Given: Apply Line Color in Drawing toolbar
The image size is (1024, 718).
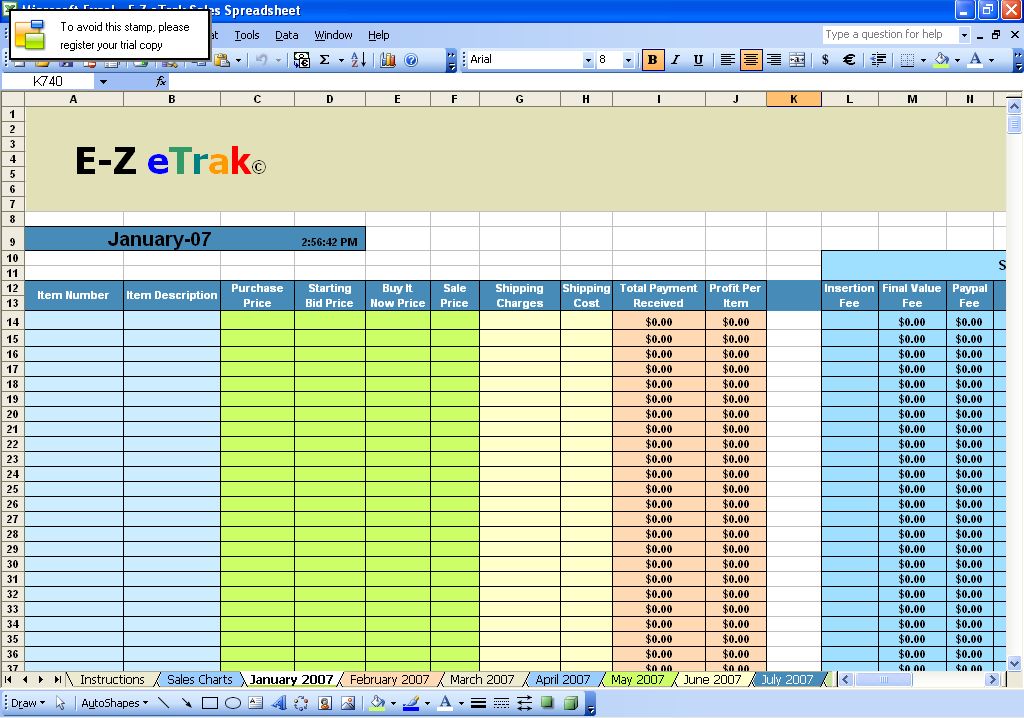Looking at the screenshot, I should click(411, 704).
